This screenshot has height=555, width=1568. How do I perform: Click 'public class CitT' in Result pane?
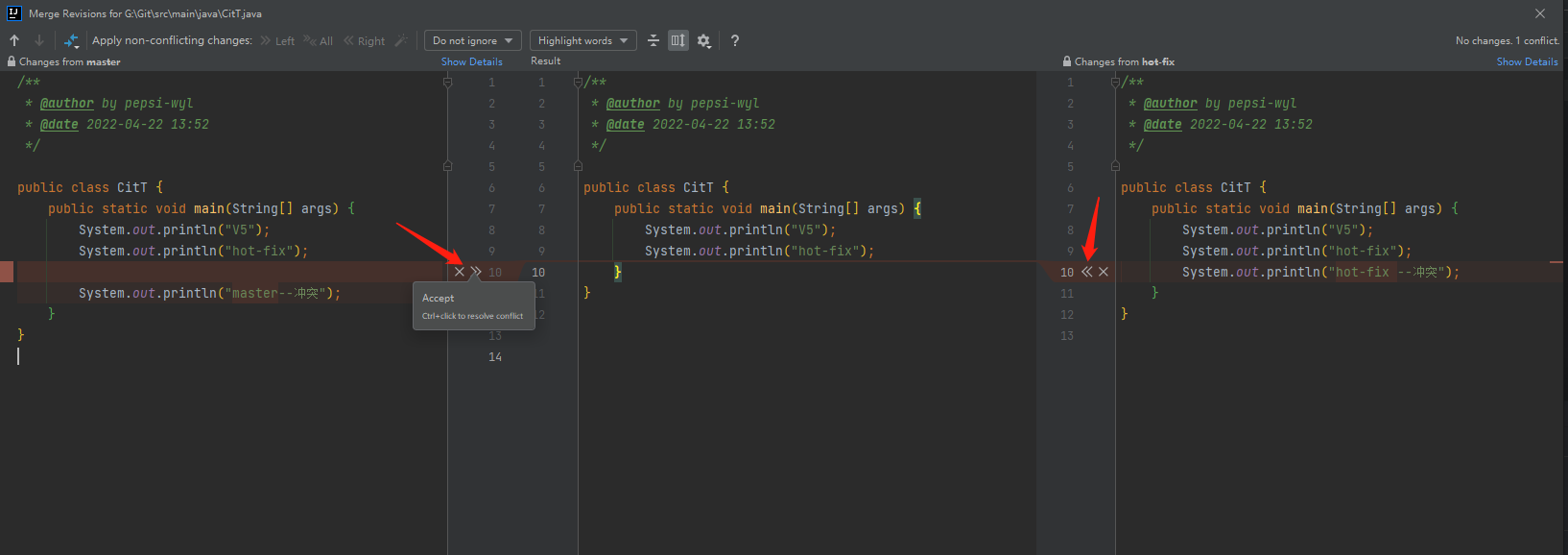(656, 187)
